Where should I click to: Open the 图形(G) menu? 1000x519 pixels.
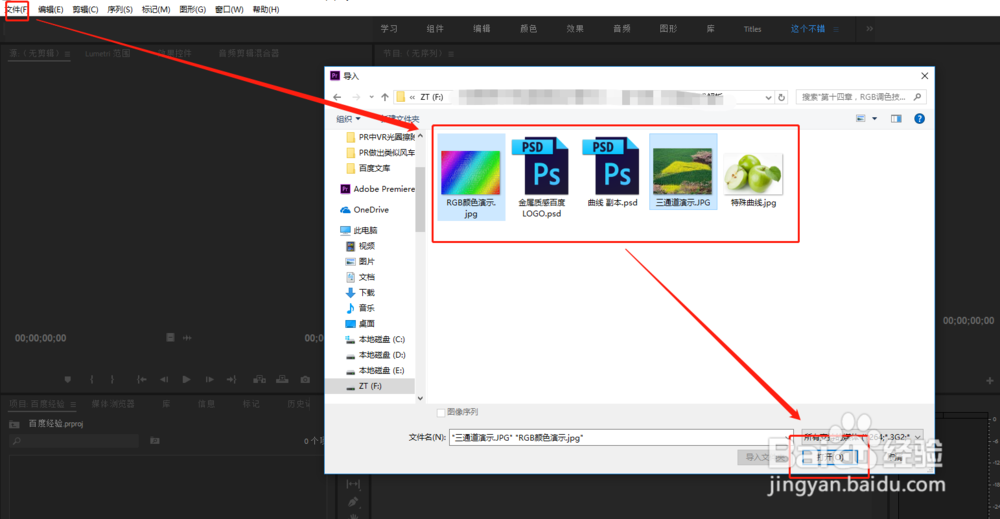(193, 10)
